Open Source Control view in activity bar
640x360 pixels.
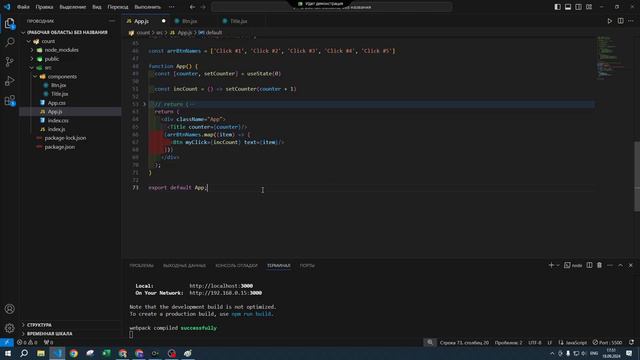[9, 62]
